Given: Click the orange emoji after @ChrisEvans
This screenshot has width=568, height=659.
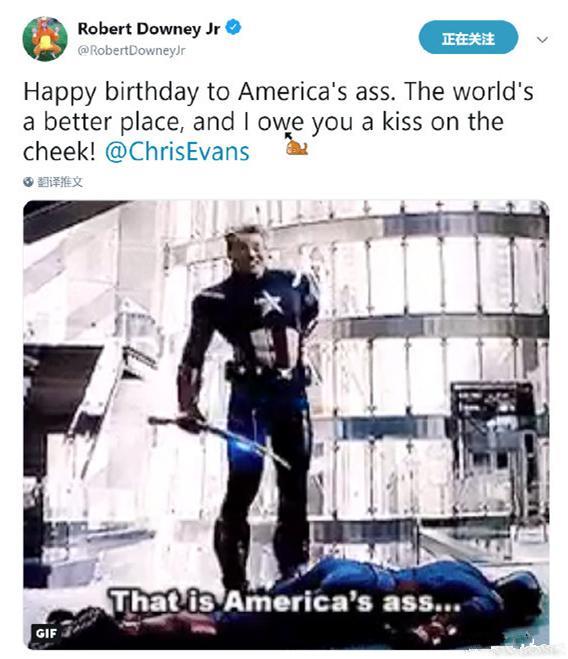Looking at the screenshot, I should pos(297,148).
